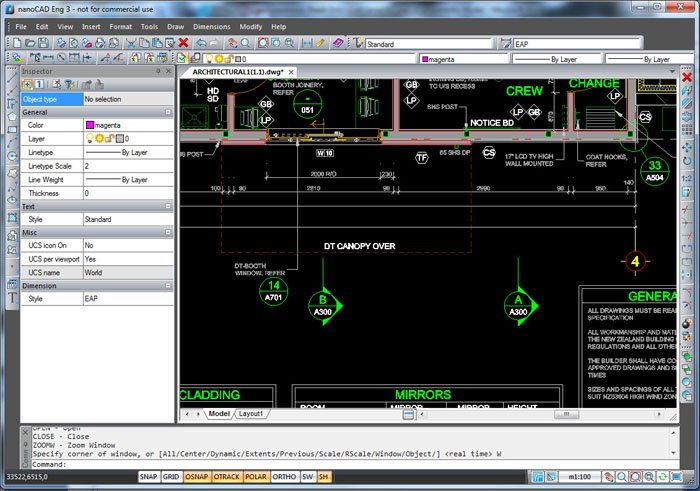Open the Dimensions menu

point(210,26)
